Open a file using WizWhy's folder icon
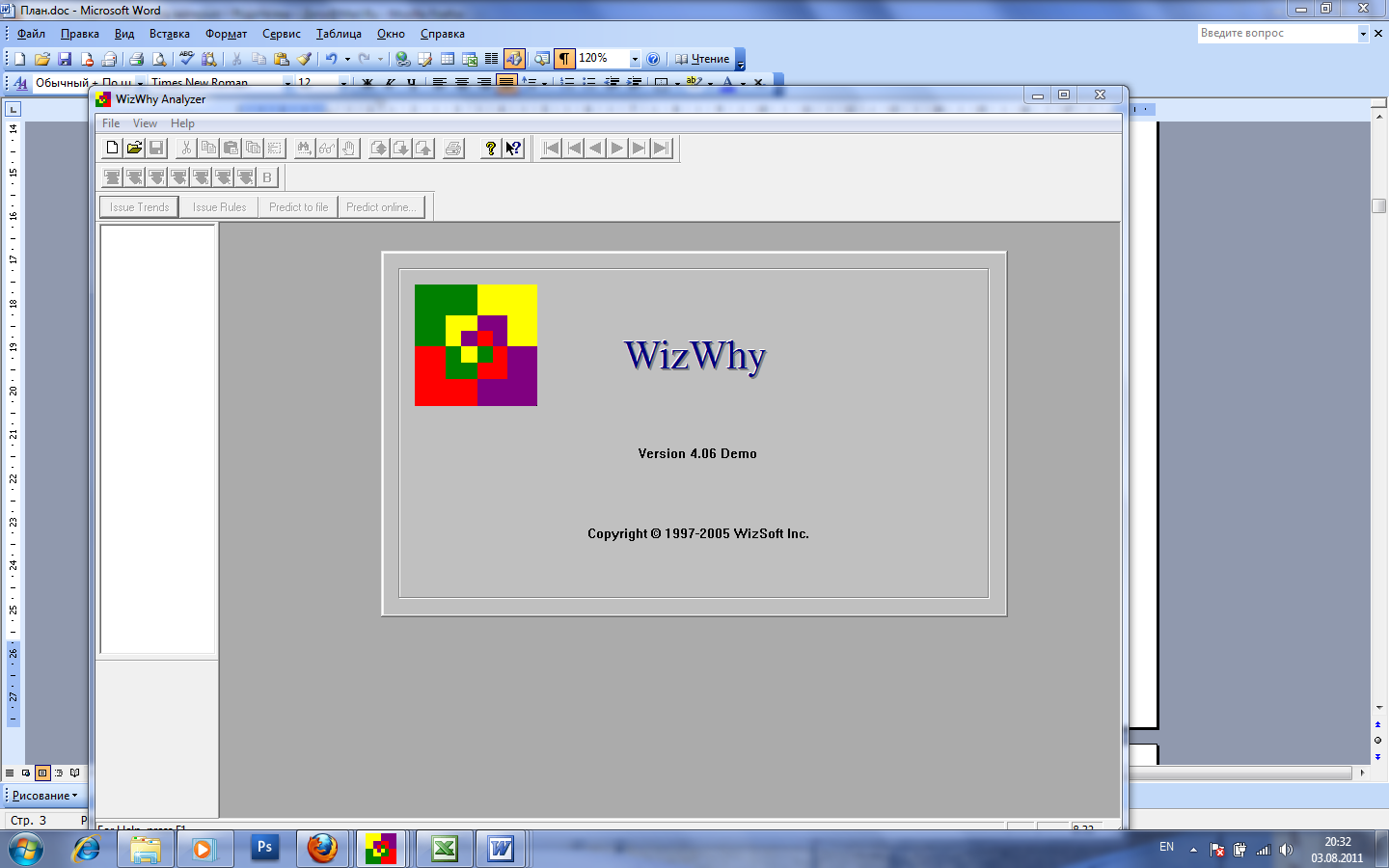1389x868 pixels. click(x=134, y=148)
